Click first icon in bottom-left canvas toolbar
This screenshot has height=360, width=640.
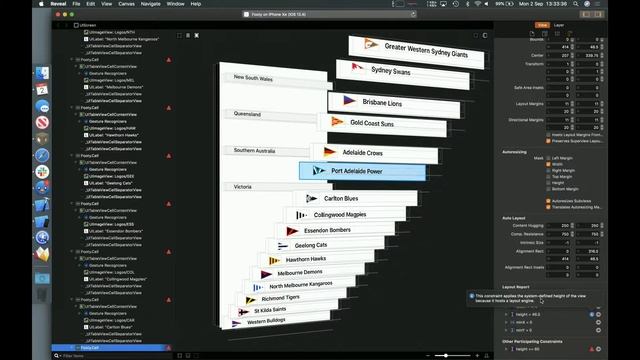click(180, 356)
